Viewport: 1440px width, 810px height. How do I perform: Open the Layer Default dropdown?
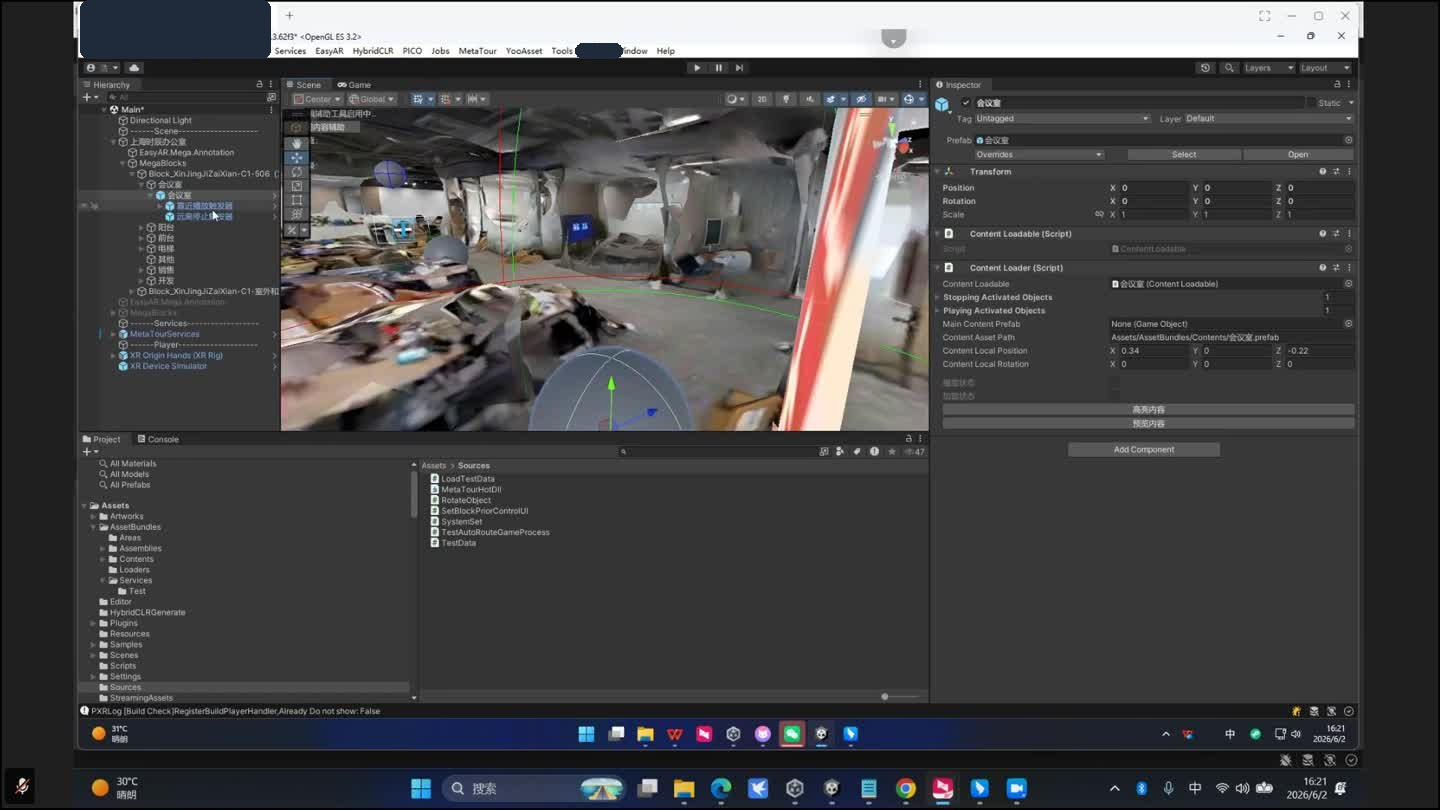tap(1269, 118)
